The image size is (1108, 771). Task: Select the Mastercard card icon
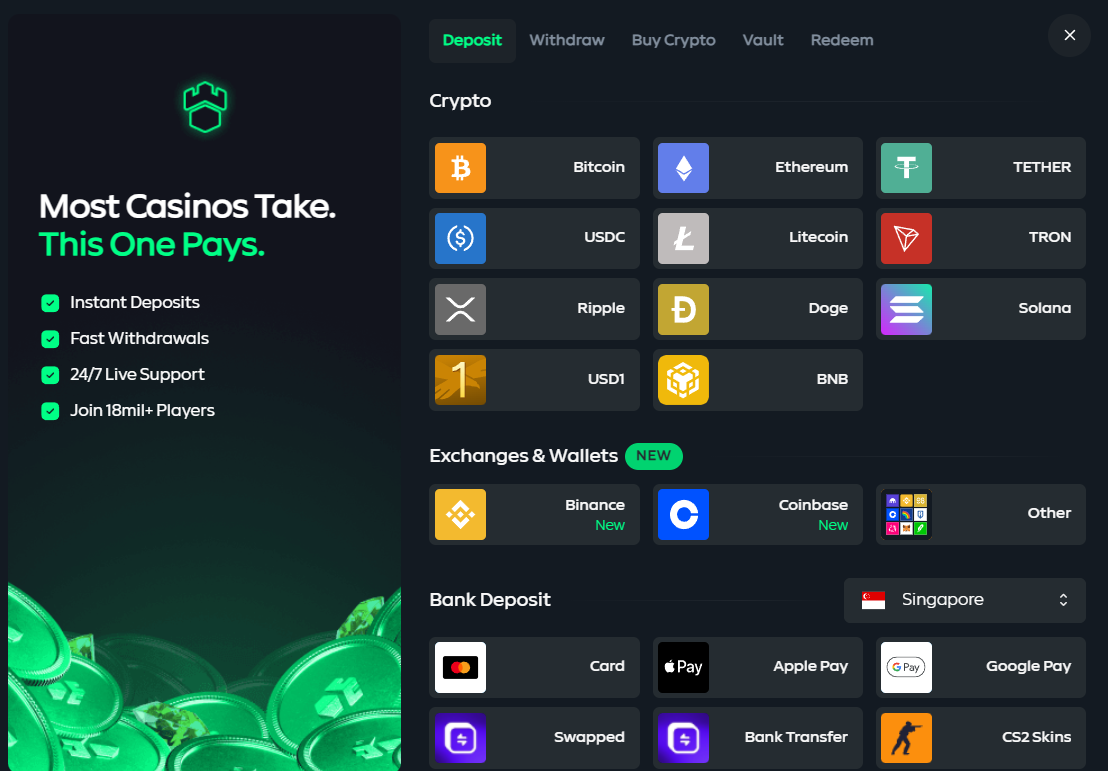pos(460,667)
